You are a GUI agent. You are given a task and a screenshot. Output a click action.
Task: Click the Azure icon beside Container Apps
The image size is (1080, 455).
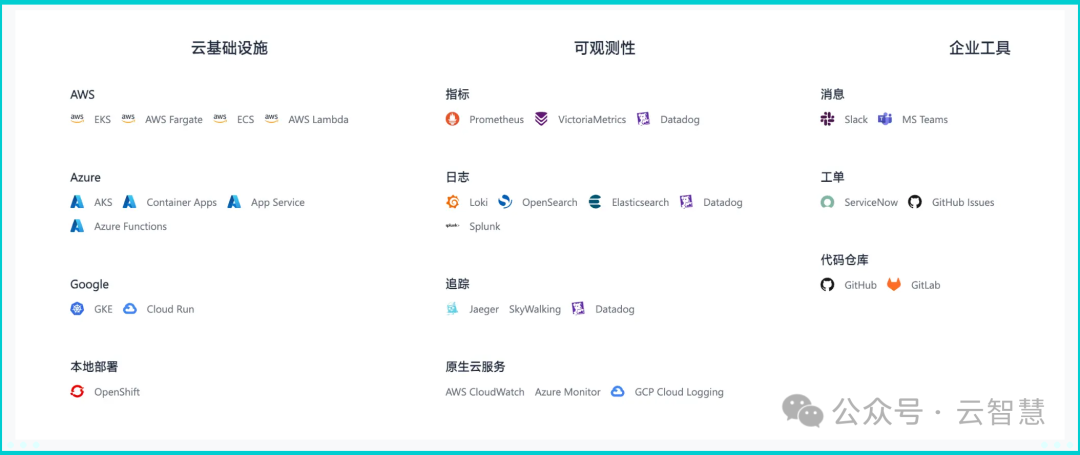tap(129, 202)
